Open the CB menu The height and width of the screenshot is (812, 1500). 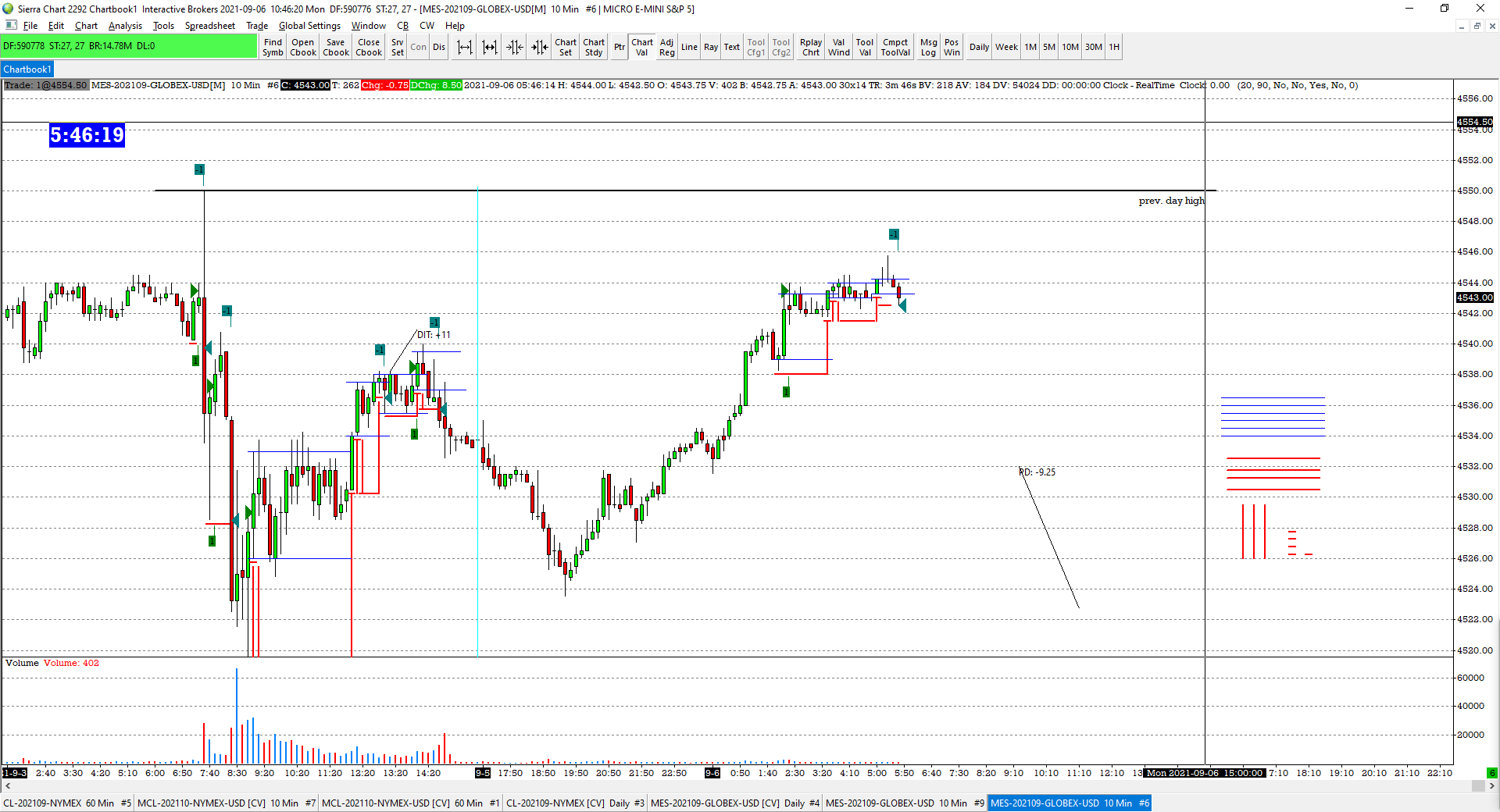click(x=402, y=26)
